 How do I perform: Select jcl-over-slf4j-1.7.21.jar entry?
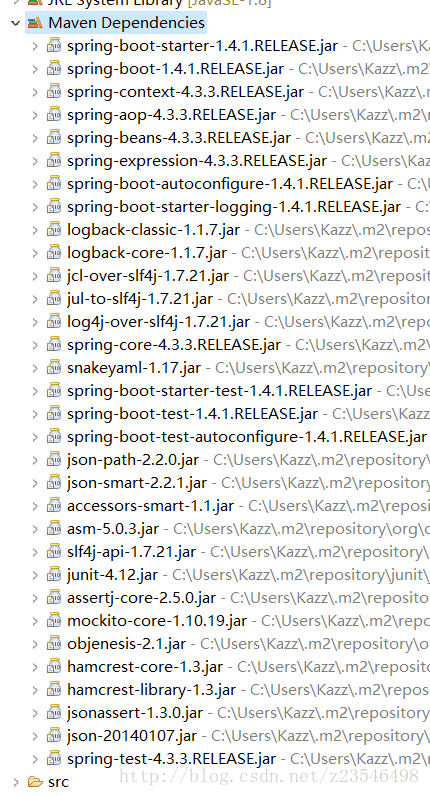(148, 276)
